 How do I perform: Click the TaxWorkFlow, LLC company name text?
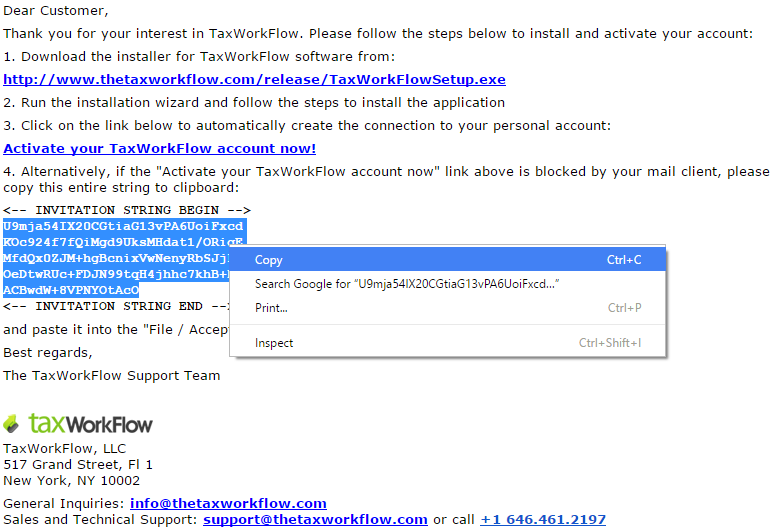64,448
